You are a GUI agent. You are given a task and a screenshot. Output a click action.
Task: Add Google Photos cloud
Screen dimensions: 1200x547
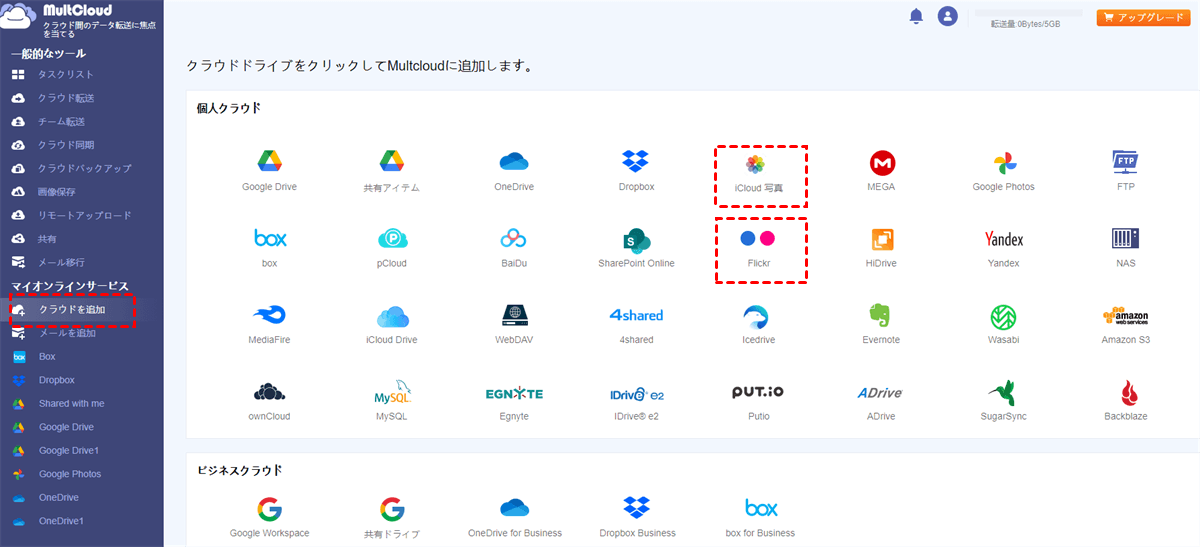coord(1004,162)
